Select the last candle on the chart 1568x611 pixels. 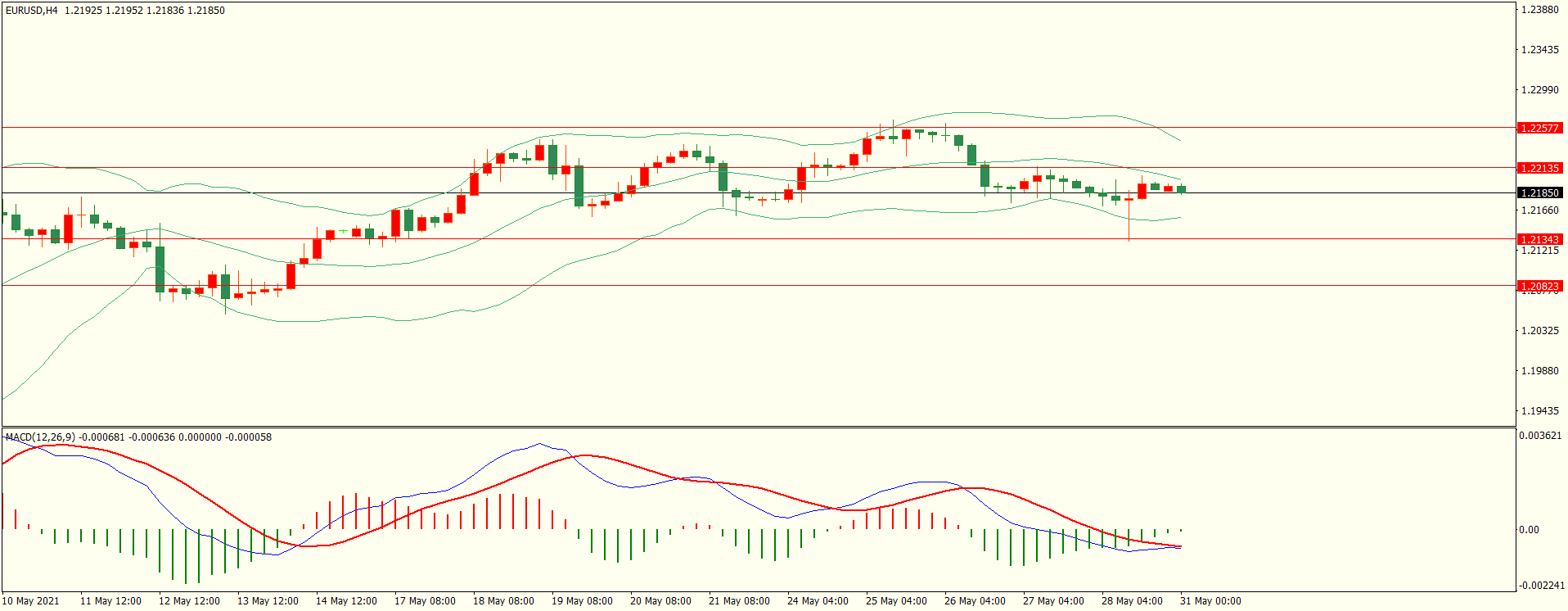[1181, 189]
